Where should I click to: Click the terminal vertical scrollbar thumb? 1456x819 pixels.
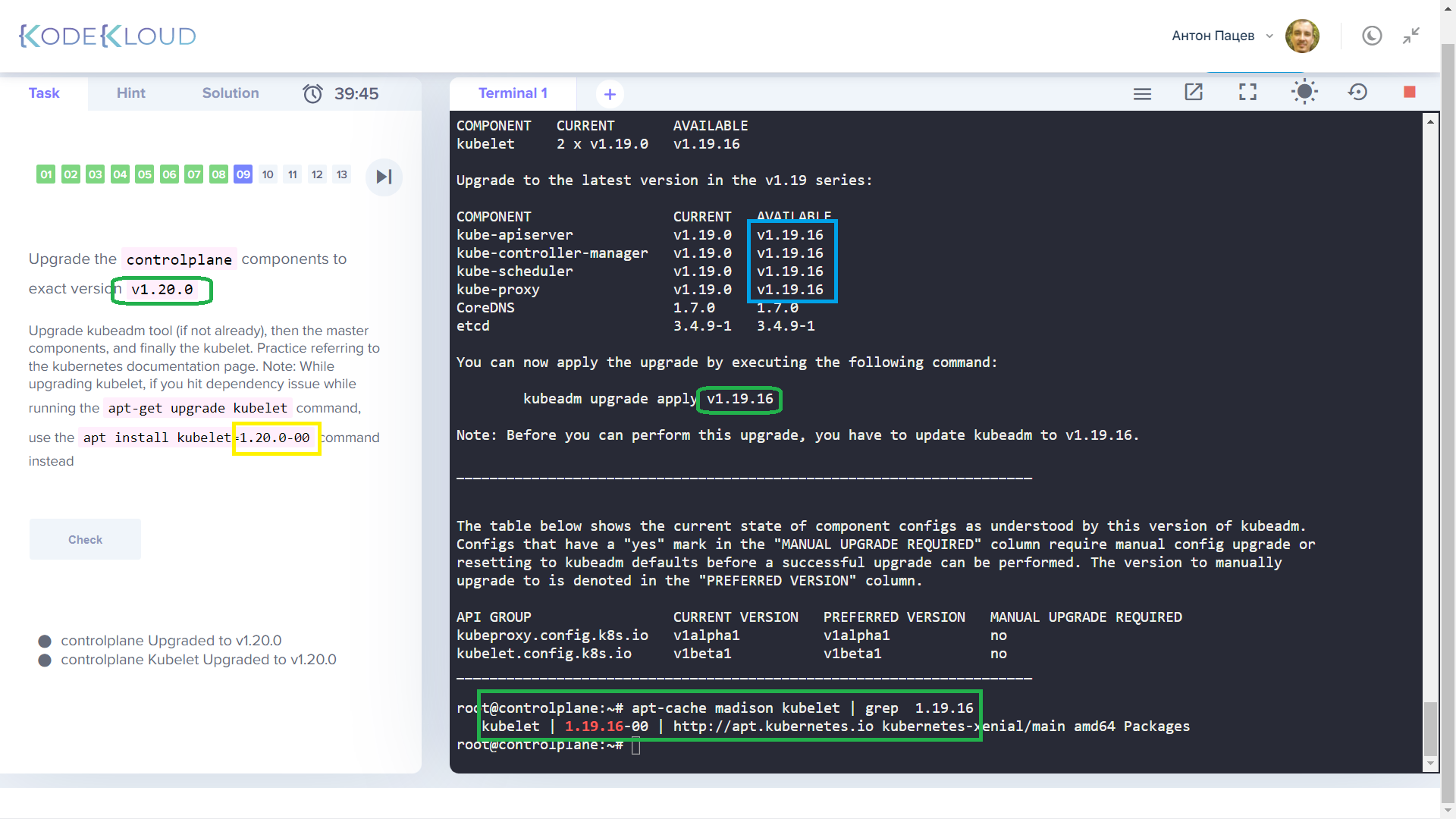1430,728
